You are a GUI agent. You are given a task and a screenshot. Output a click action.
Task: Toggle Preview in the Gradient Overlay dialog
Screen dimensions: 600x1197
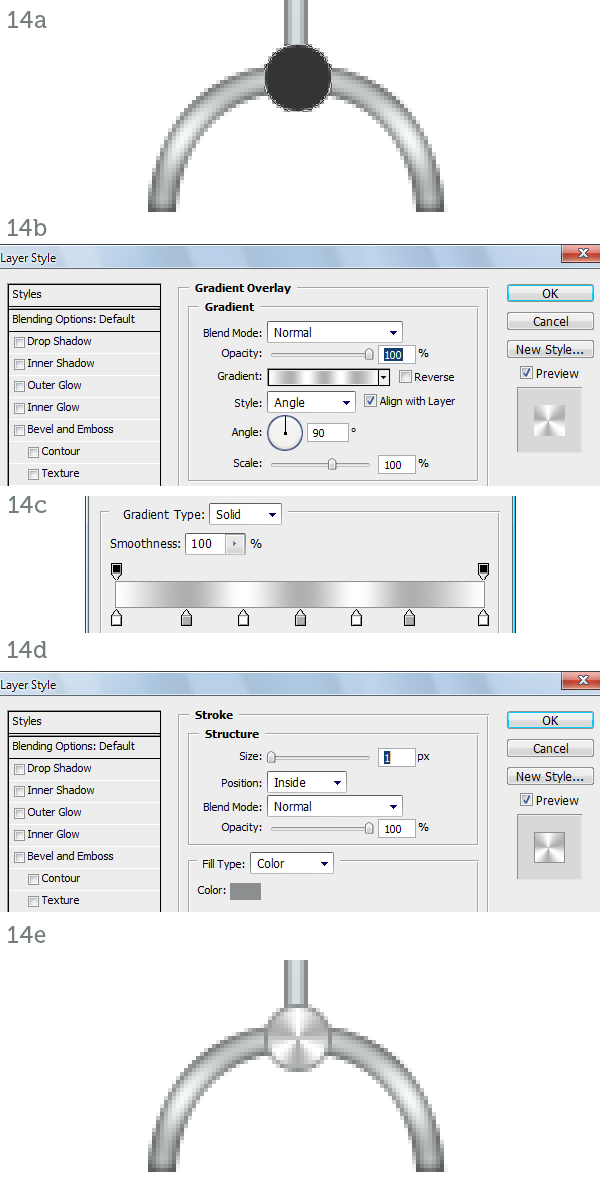526,373
